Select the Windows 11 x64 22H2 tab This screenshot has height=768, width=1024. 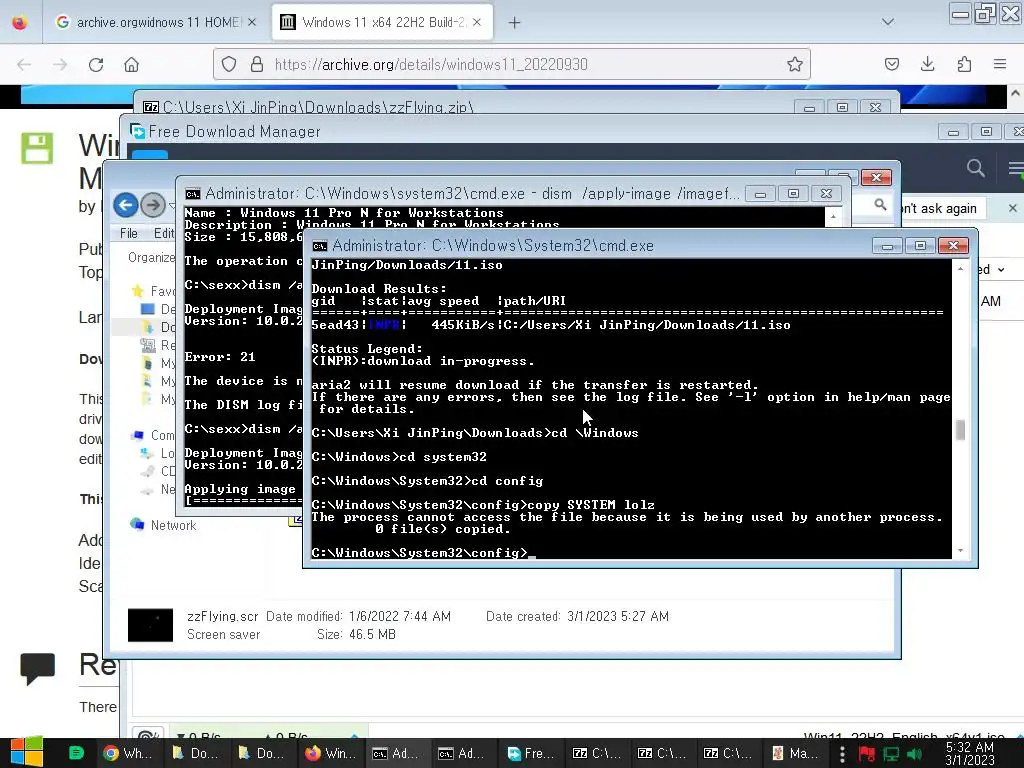(382, 22)
